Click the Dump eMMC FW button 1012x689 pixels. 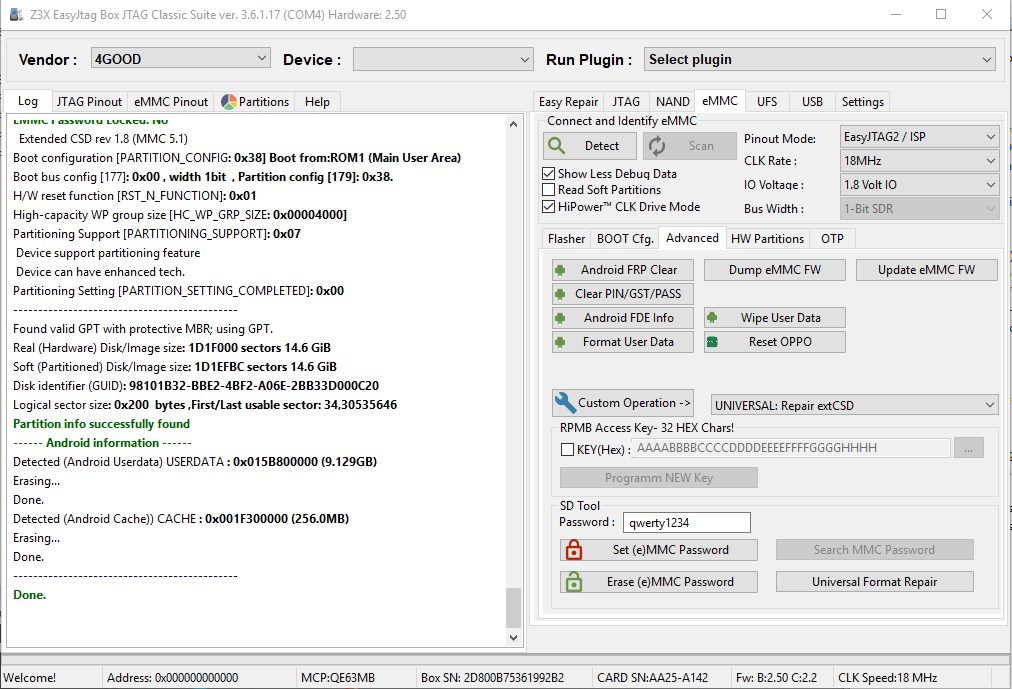(x=774, y=270)
